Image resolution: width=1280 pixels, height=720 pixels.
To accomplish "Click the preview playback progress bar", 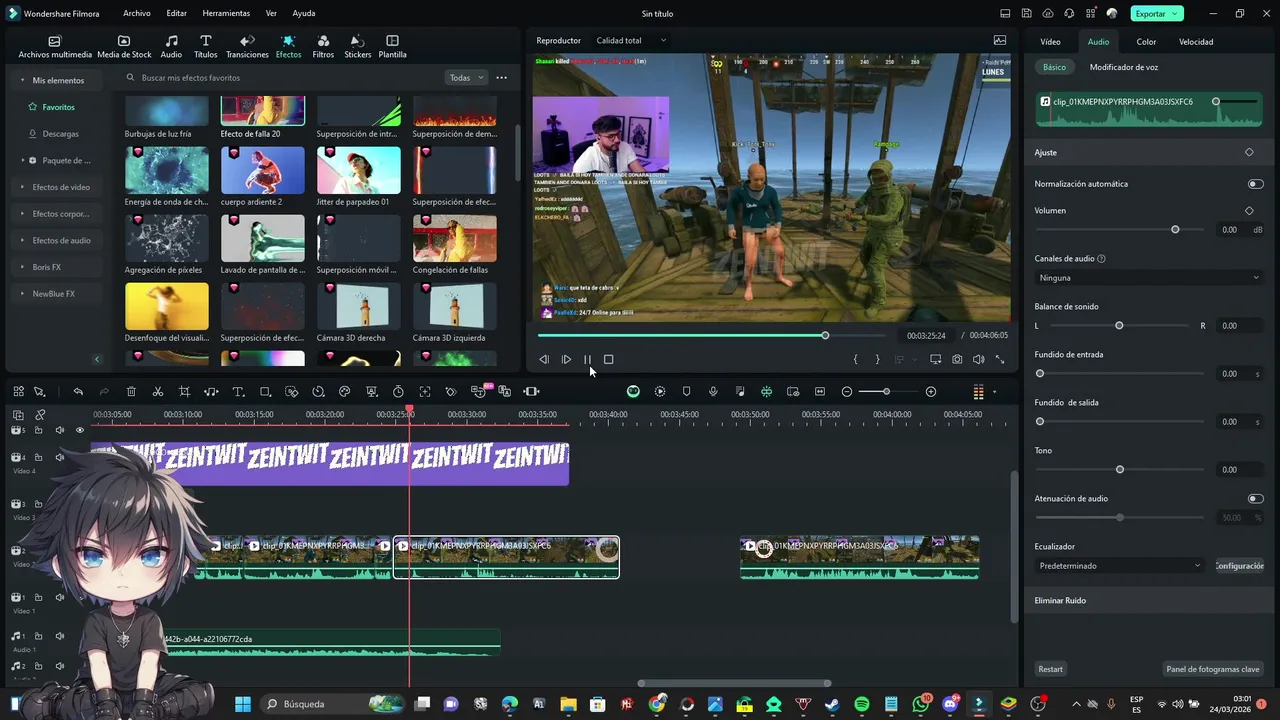I will coord(711,335).
